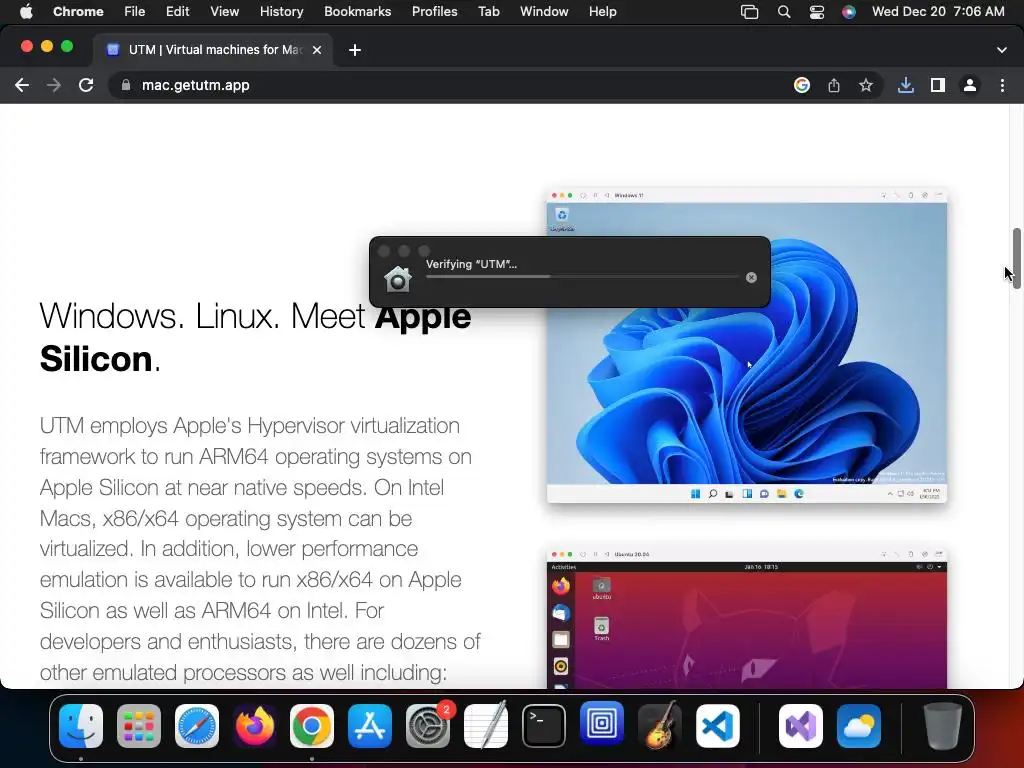Click the Verifying UTM progress bar

pyautogui.click(x=582, y=277)
